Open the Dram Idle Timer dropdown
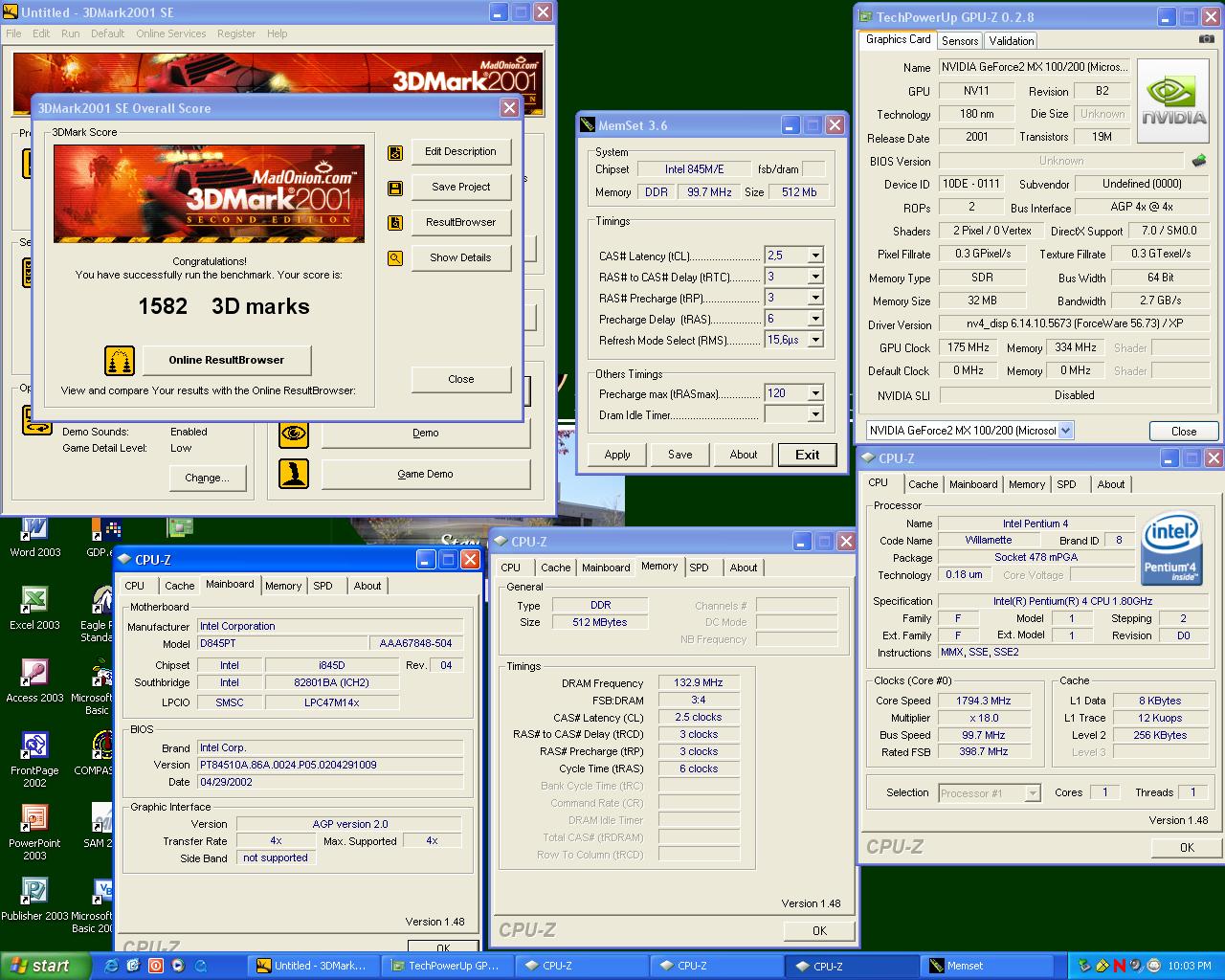Screen dimensions: 1225x980 pos(815,414)
